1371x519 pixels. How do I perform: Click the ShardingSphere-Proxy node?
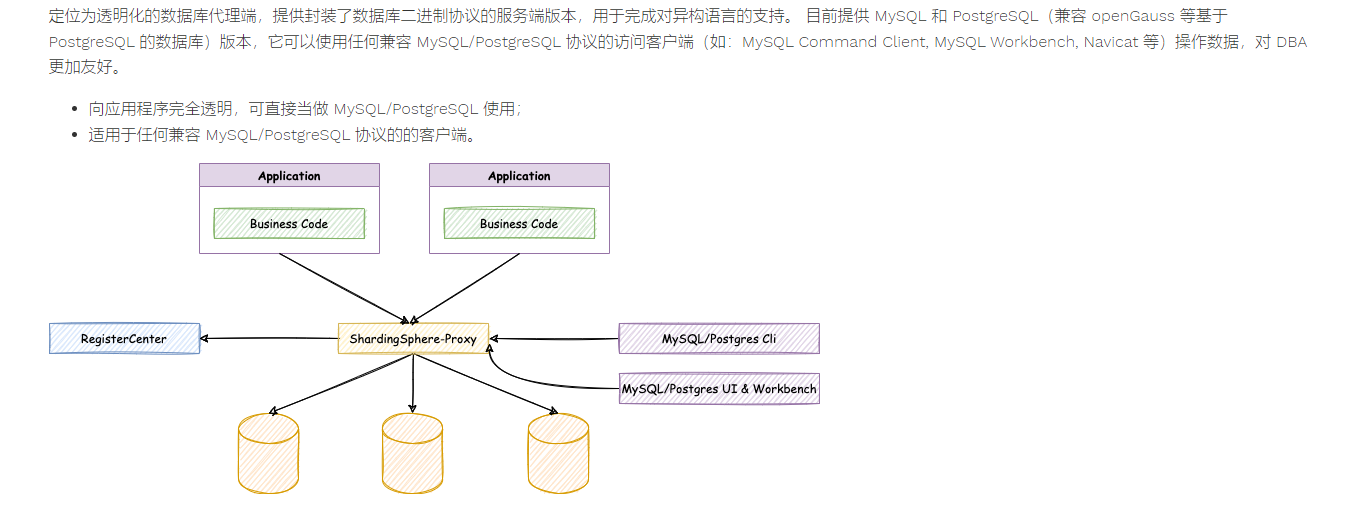coord(413,339)
